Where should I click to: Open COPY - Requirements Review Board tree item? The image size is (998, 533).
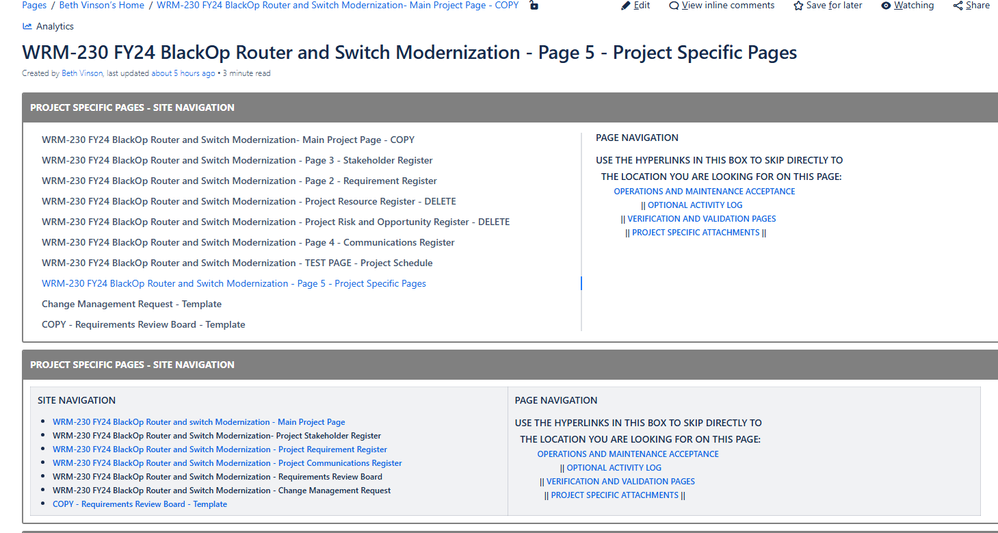143,324
